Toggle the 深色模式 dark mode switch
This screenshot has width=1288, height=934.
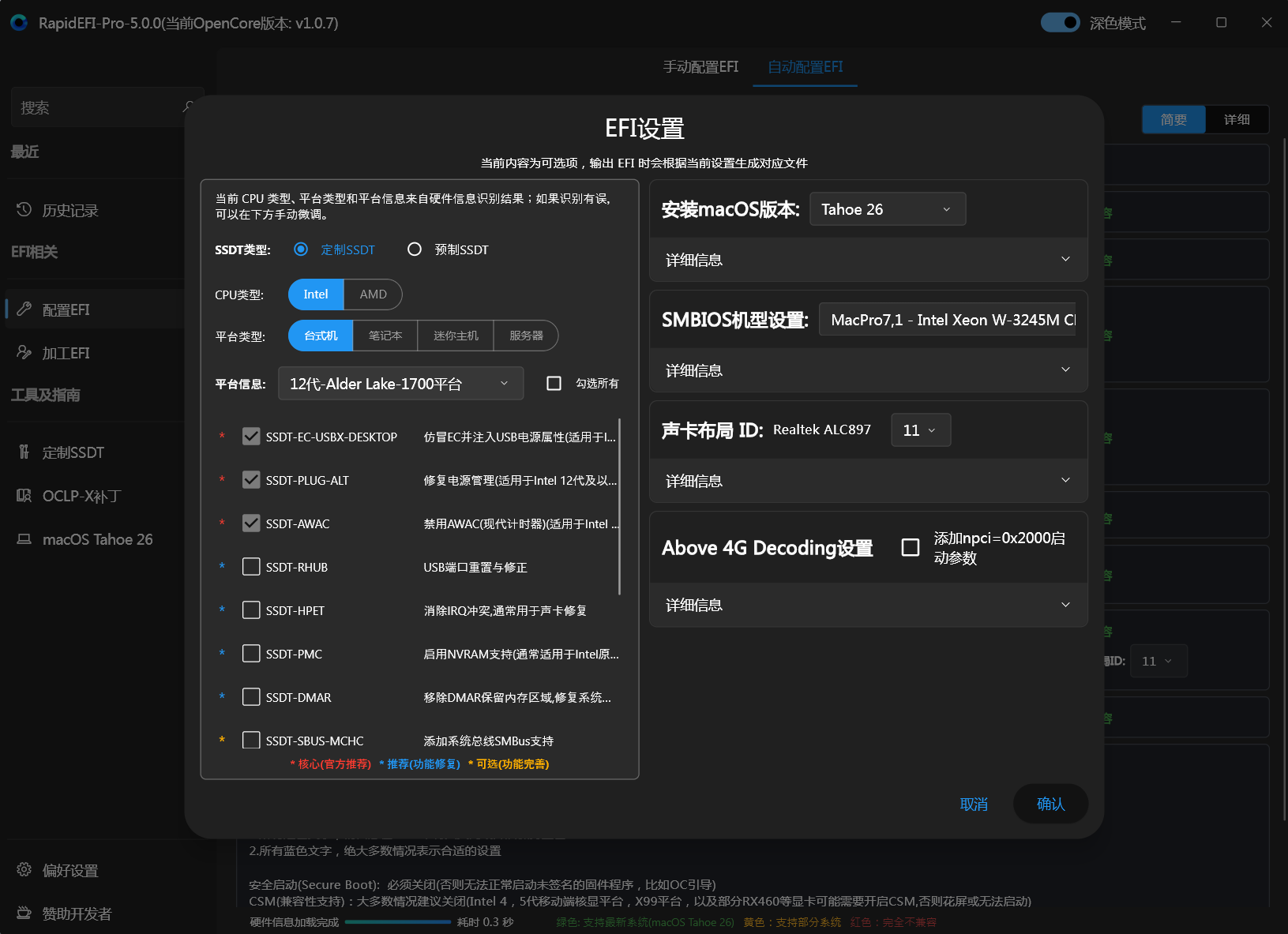pos(1060,22)
